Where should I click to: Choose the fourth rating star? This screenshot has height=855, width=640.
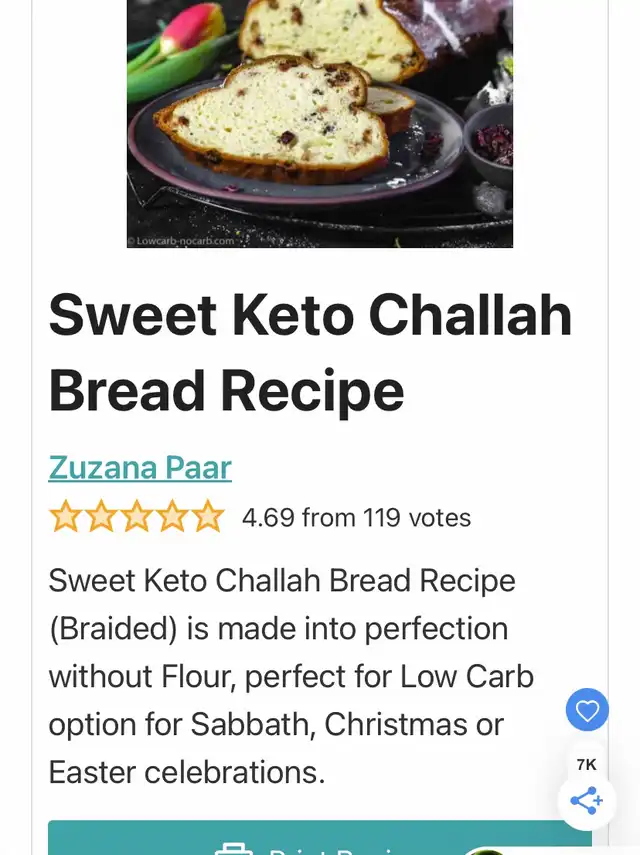pos(172,516)
